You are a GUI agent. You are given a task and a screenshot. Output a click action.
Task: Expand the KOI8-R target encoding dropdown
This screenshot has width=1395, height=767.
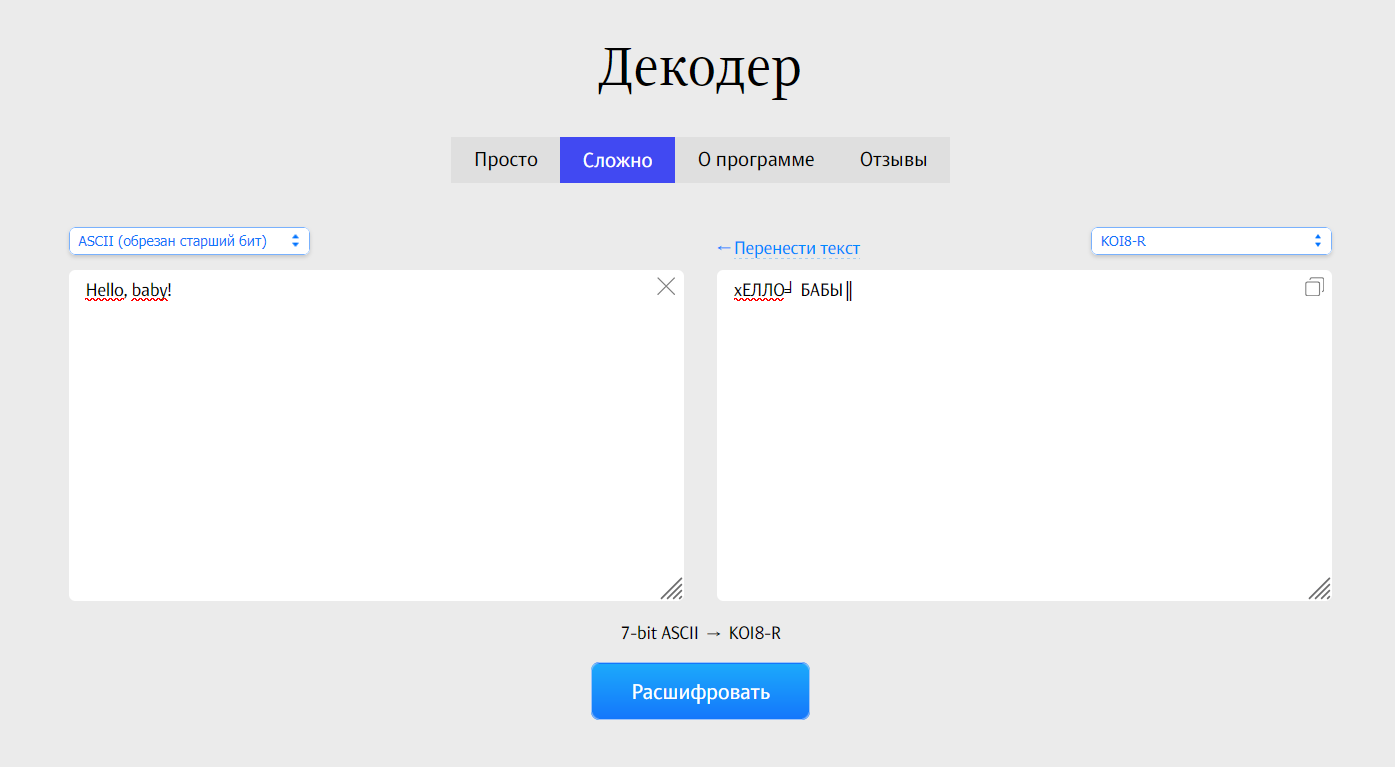click(1210, 241)
